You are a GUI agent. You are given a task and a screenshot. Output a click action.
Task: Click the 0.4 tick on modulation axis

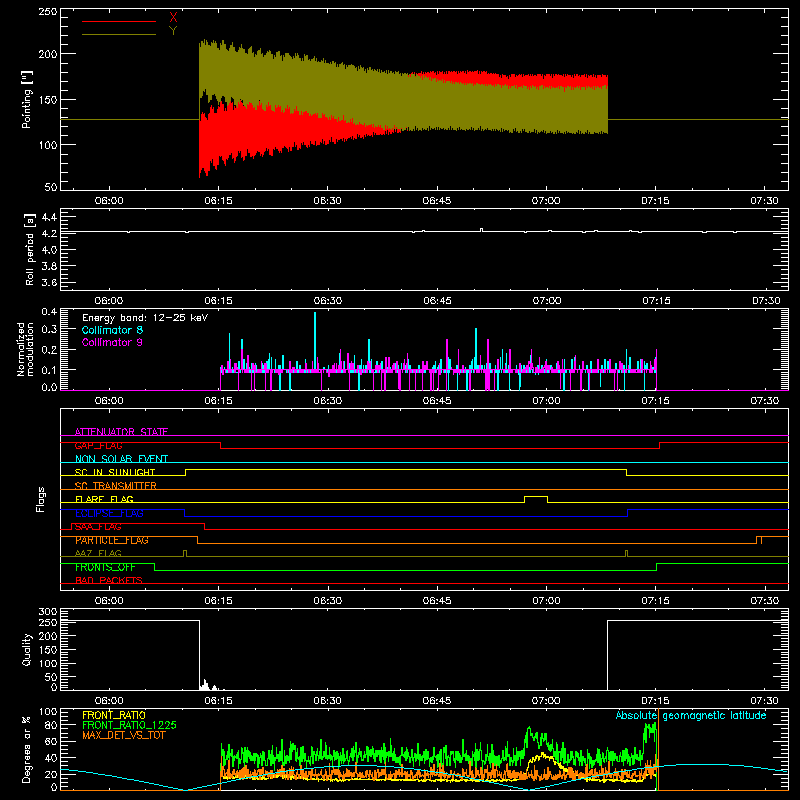(49, 312)
